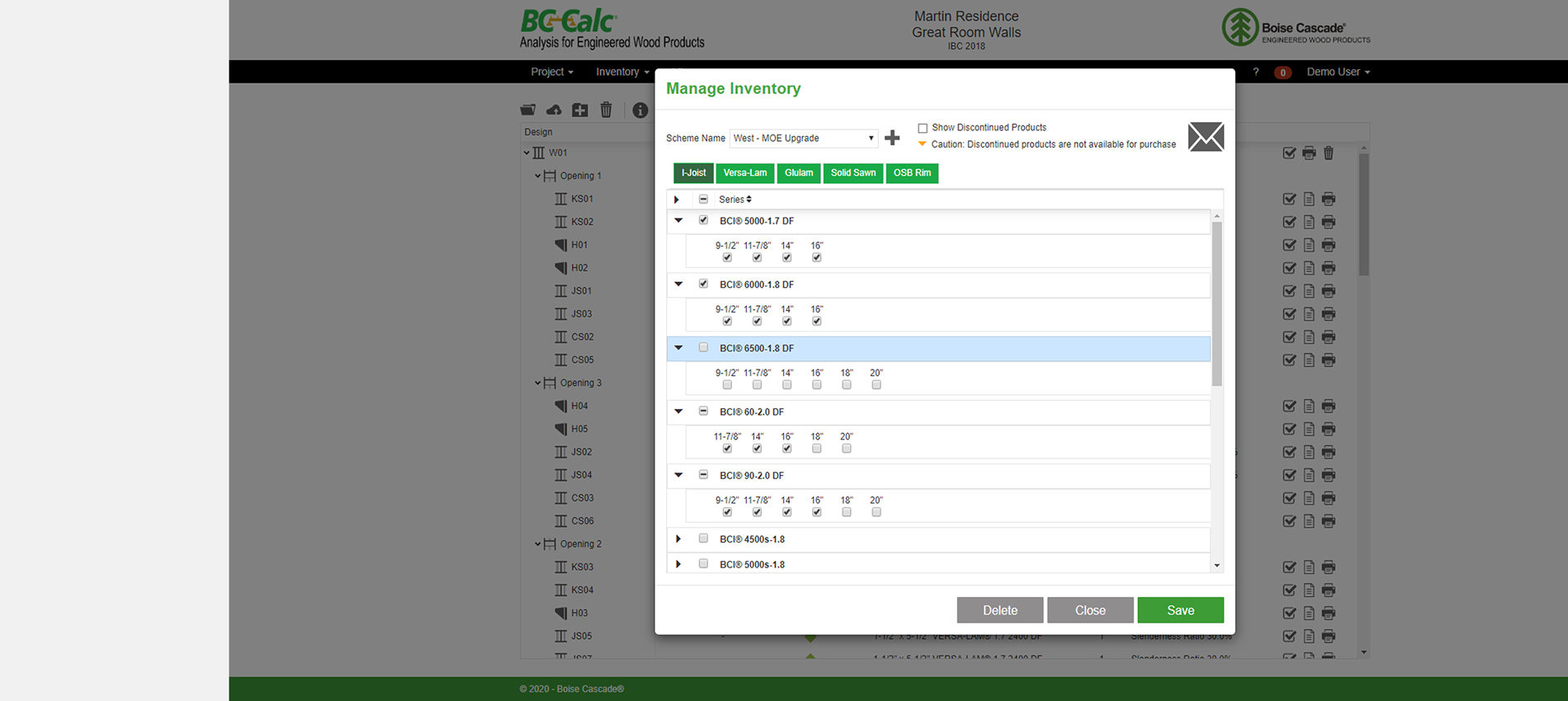The height and width of the screenshot is (701, 1568).
Task: Click W01 row trash icon
Action: click(x=1329, y=153)
